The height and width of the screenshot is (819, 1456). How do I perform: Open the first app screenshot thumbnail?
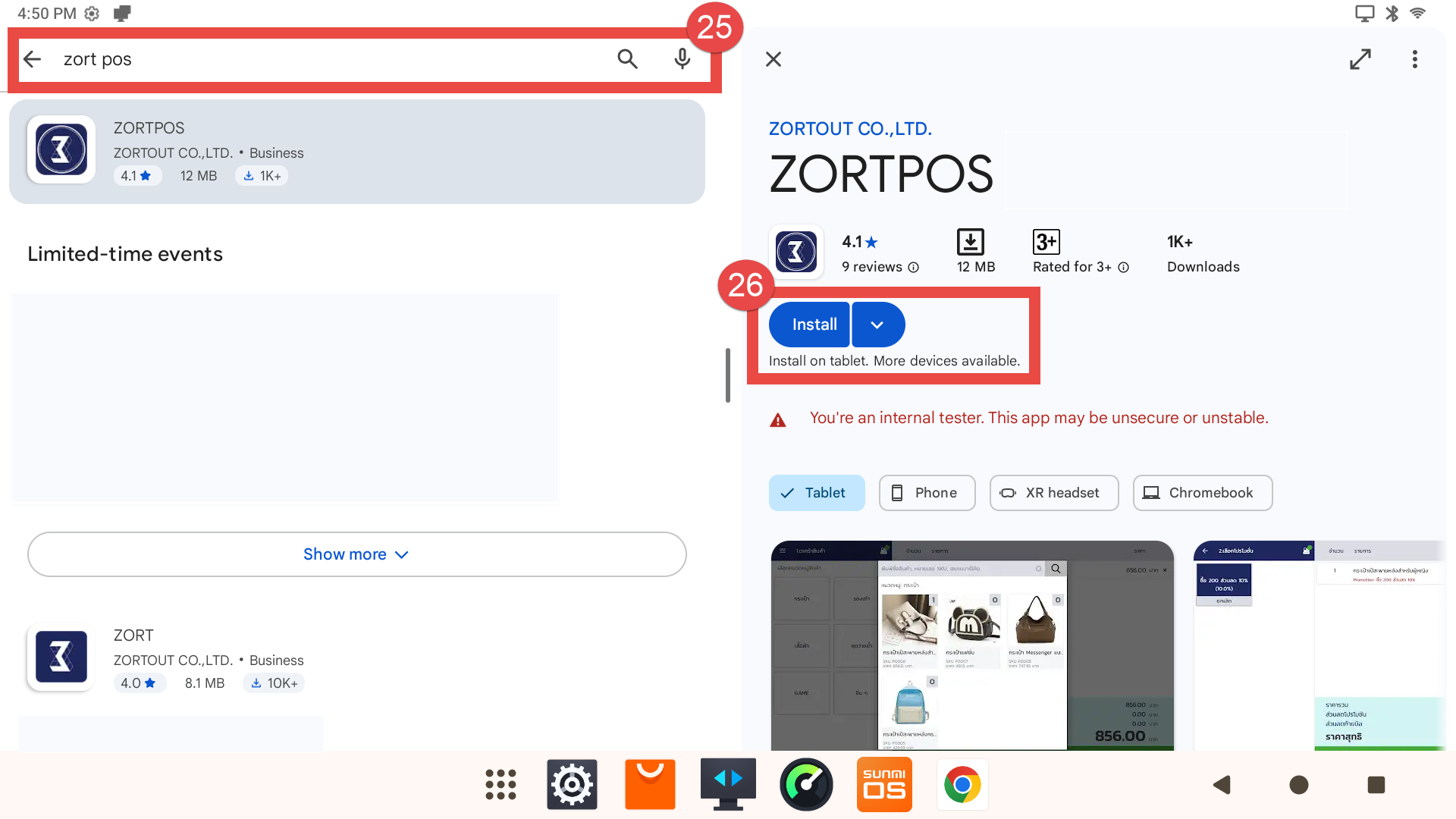coord(971,645)
